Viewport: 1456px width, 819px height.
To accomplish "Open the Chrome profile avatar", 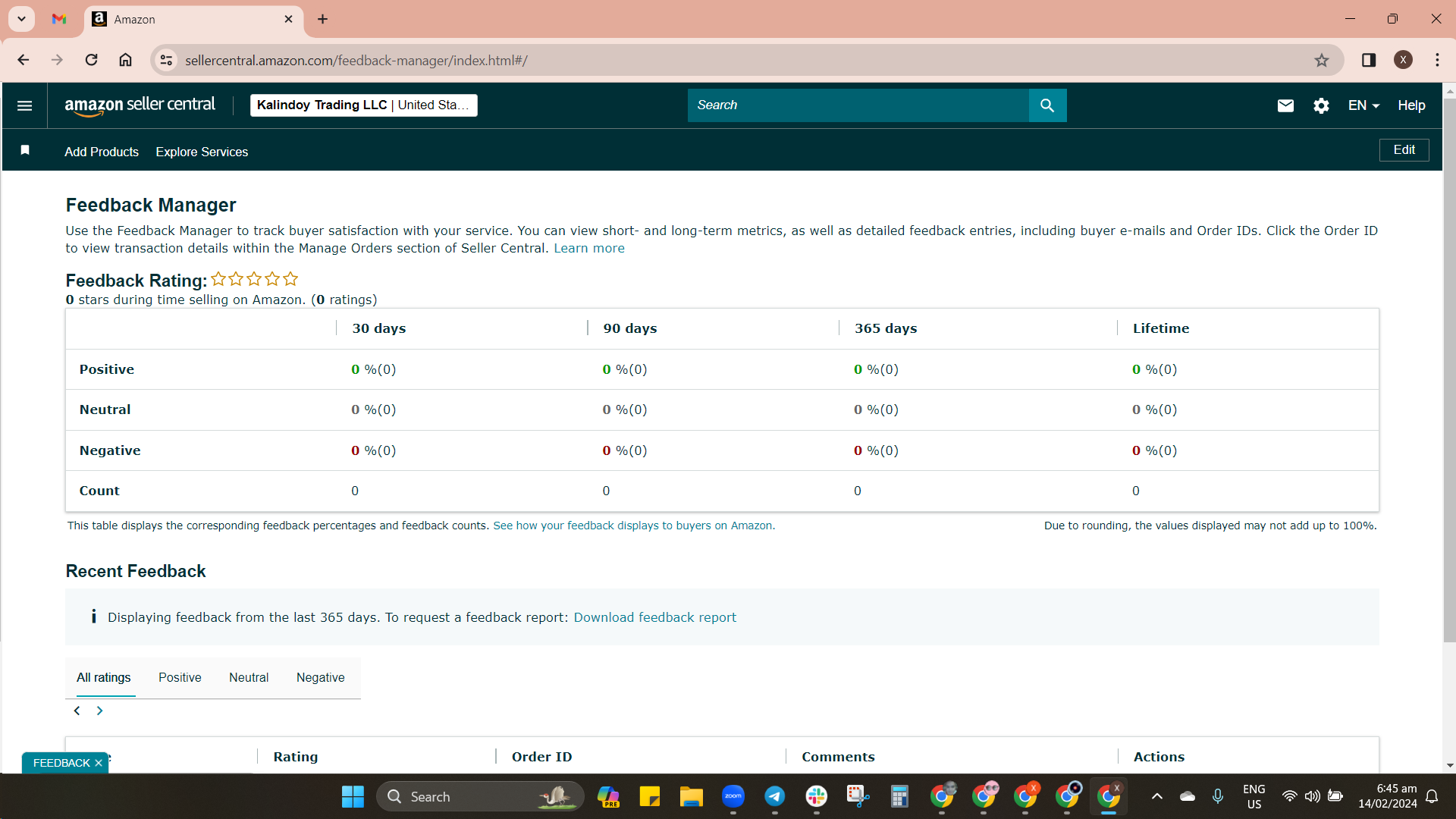I will [x=1403, y=60].
